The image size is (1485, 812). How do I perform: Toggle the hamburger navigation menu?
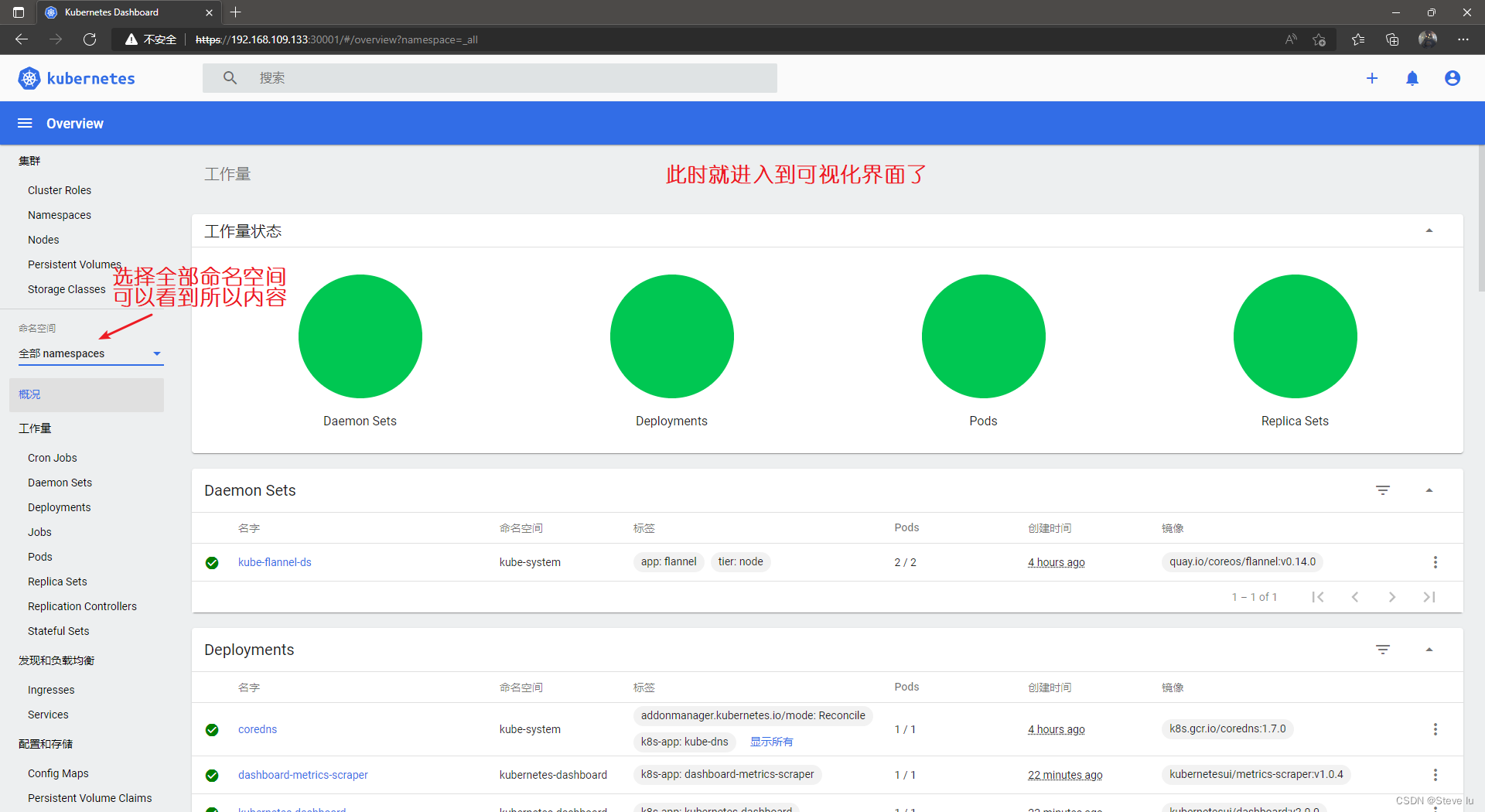coord(25,123)
